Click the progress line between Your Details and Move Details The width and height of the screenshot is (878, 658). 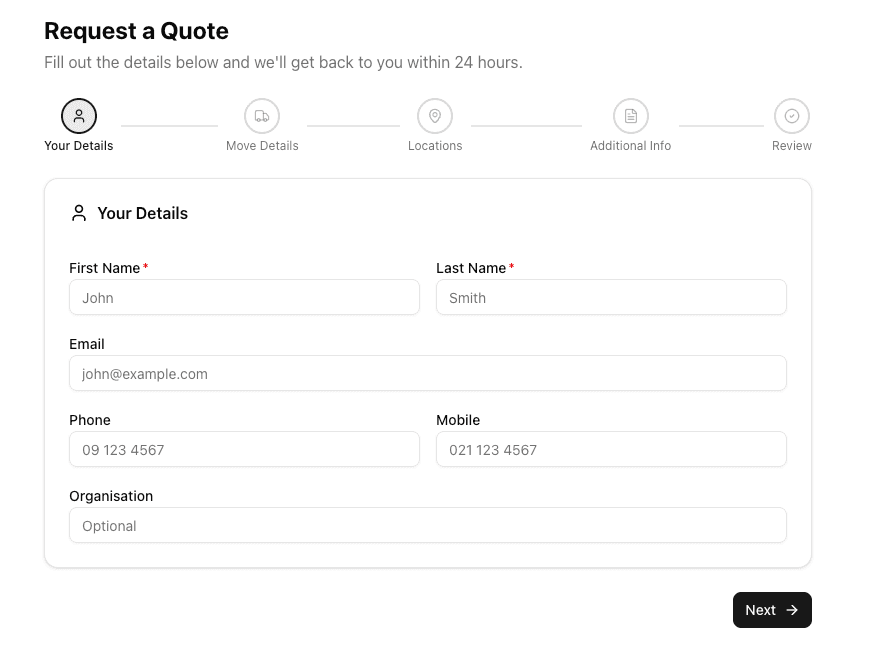169,124
